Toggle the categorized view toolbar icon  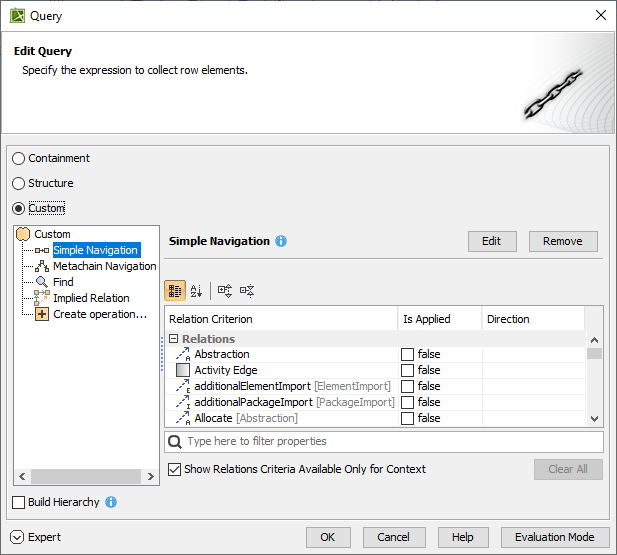coord(175,290)
